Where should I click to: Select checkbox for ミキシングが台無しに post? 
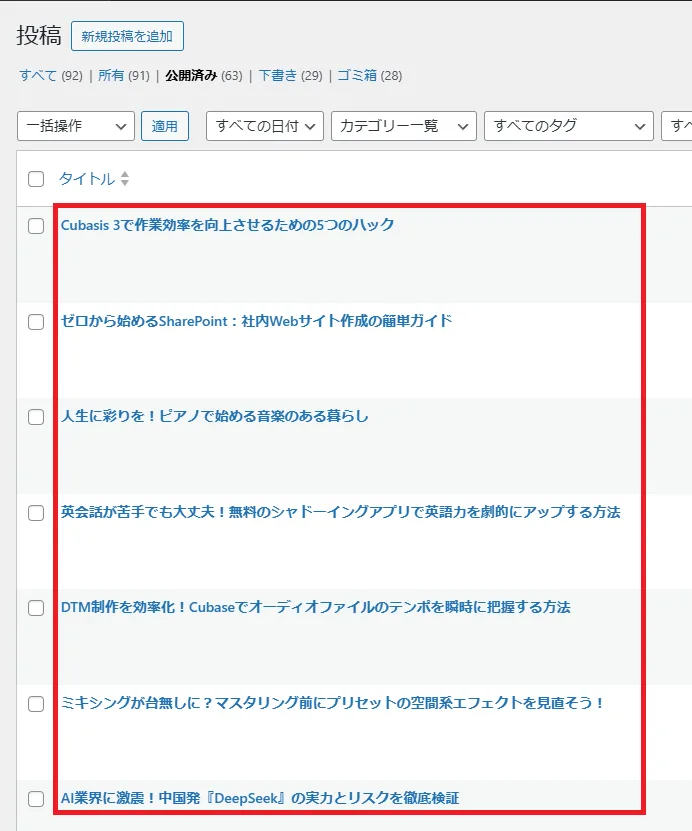[36, 703]
